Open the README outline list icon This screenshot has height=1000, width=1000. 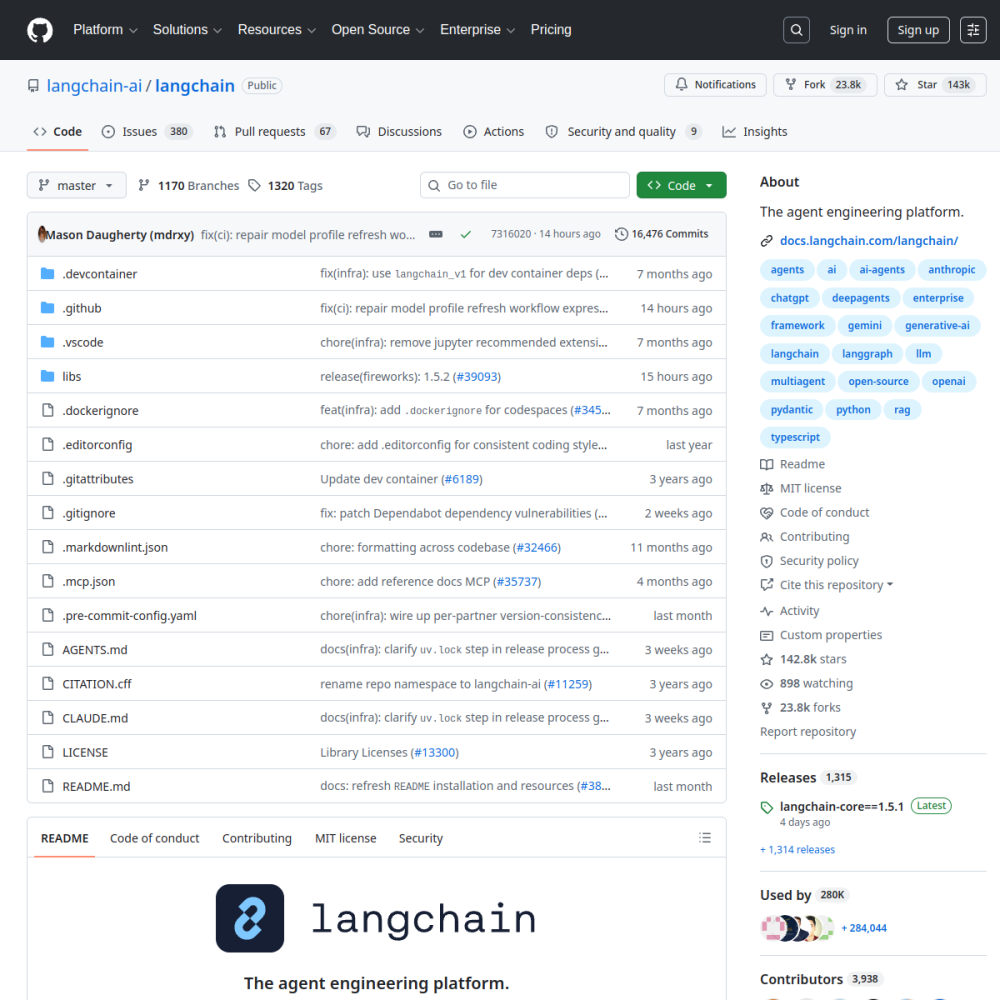pos(704,837)
